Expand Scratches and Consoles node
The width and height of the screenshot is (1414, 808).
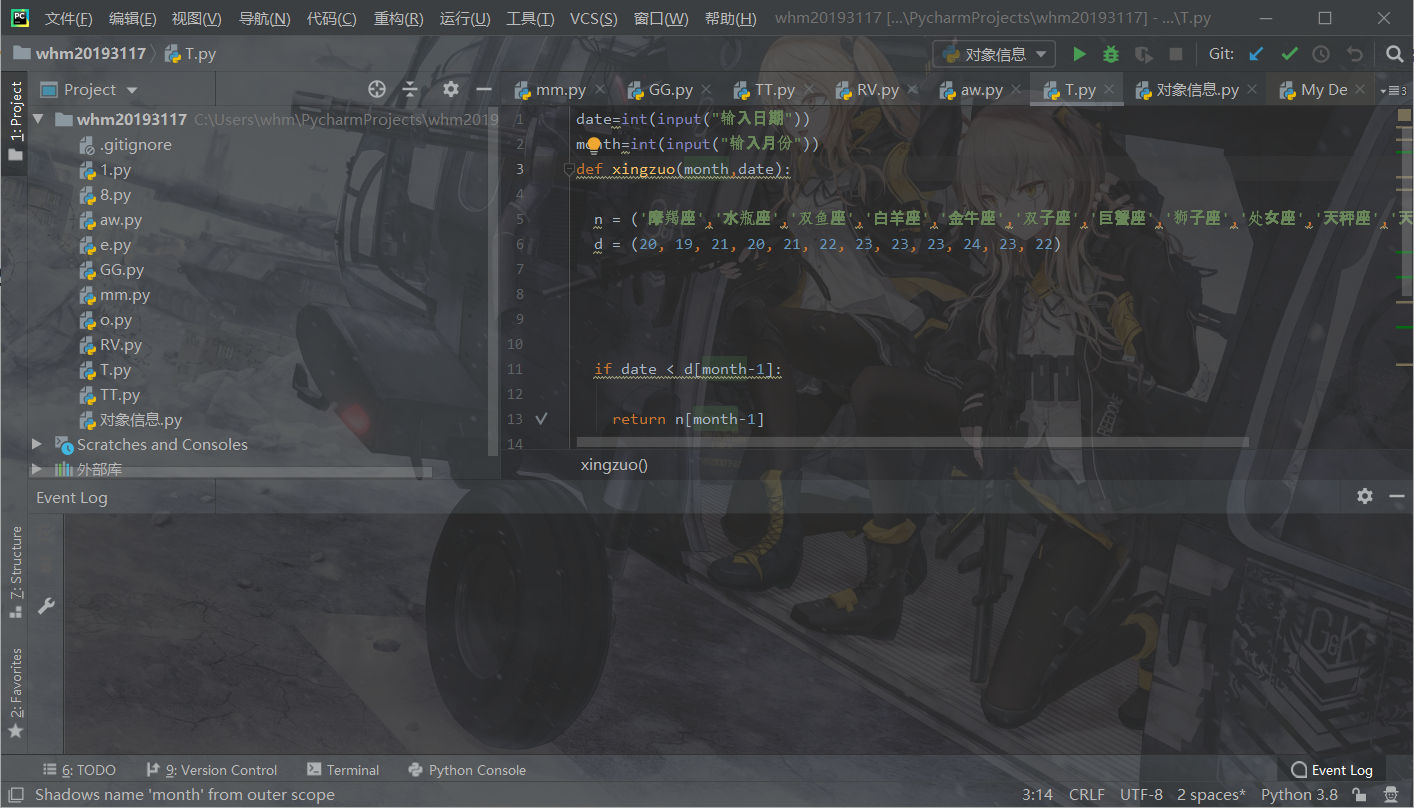(38, 444)
